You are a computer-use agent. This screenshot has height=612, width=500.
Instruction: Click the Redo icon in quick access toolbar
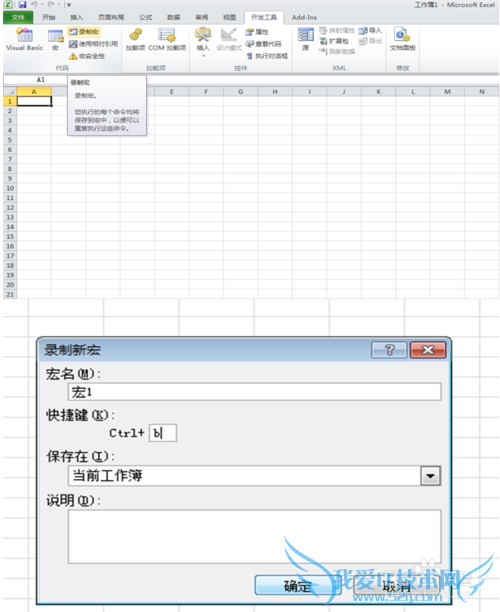(51, 5)
